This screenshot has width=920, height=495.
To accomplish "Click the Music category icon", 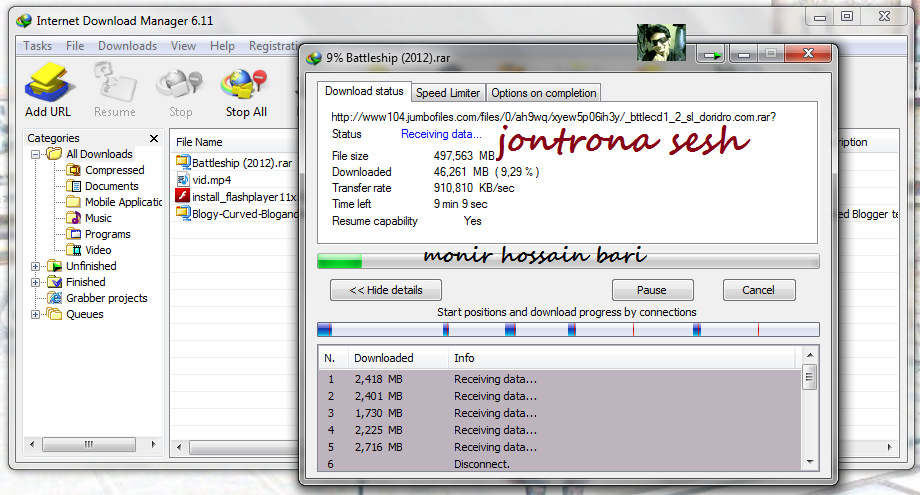I will point(73,218).
